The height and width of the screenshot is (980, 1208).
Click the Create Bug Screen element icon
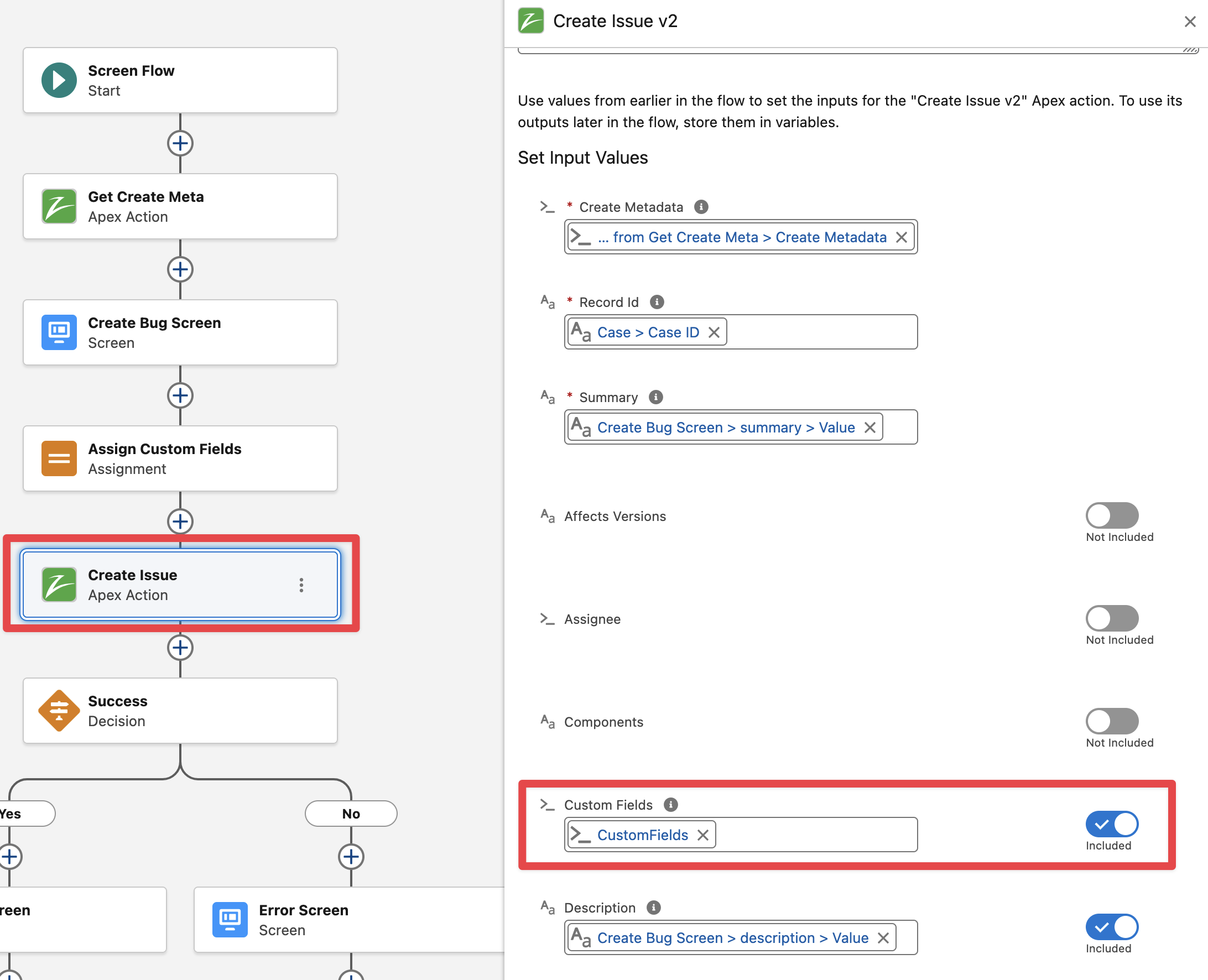tap(59, 332)
